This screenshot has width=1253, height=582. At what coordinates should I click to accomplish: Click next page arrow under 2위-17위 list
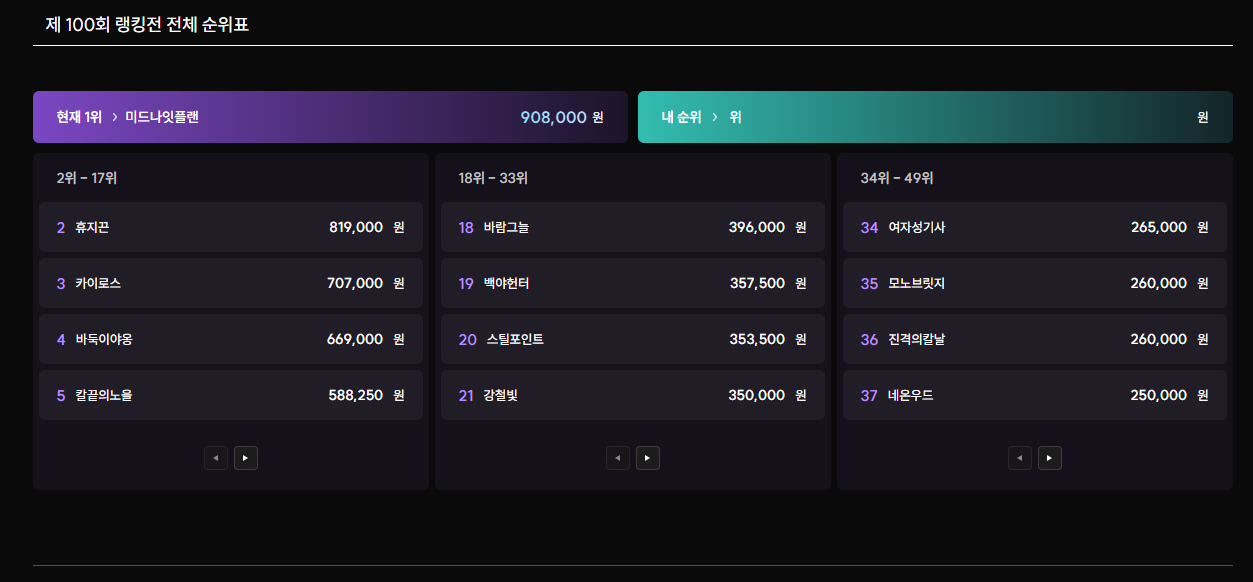pos(246,458)
